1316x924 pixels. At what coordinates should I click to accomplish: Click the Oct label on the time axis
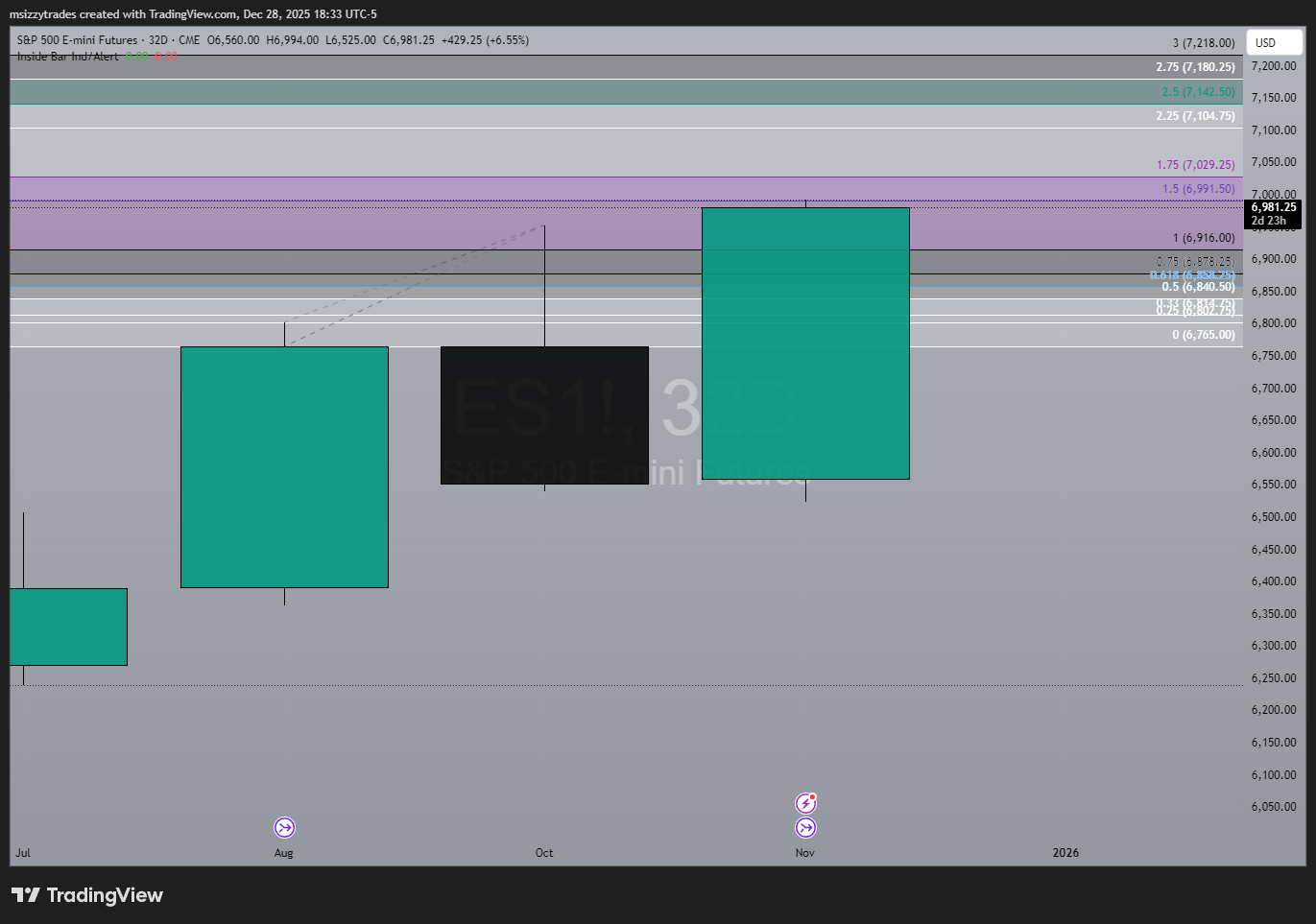(x=544, y=853)
